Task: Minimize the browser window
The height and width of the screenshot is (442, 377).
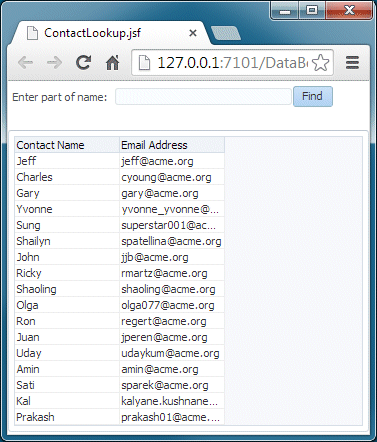Action: pos(285,11)
